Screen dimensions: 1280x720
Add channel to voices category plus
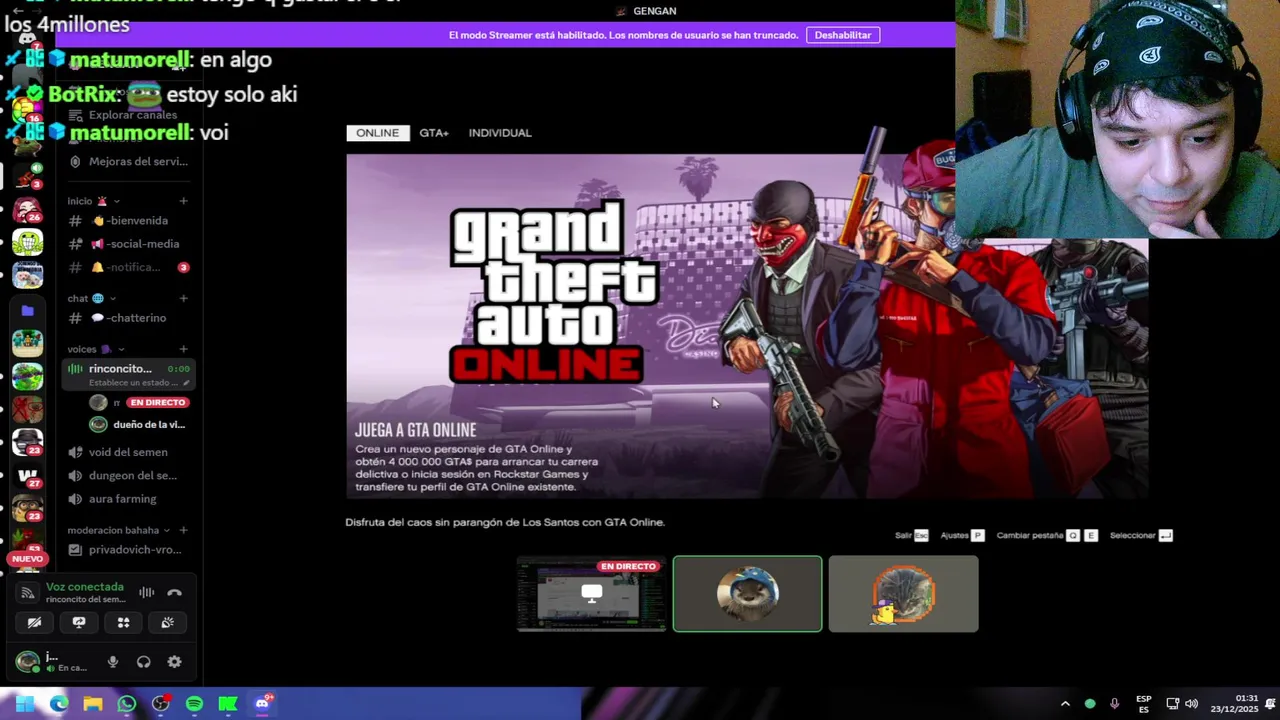[183, 349]
